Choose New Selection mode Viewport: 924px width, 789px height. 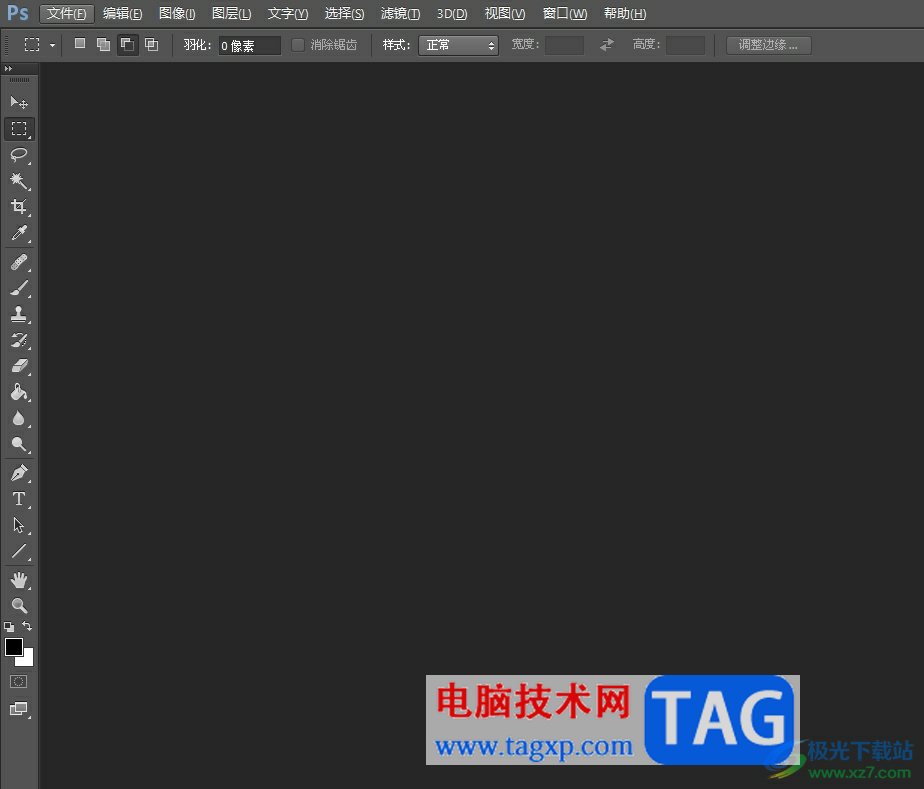pyautogui.click(x=80, y=44)
